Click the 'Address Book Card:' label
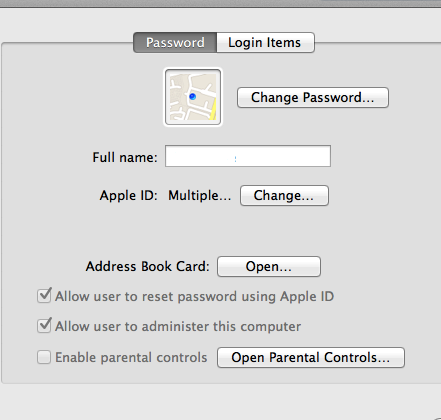441x420 pixels. pos(147,266)
